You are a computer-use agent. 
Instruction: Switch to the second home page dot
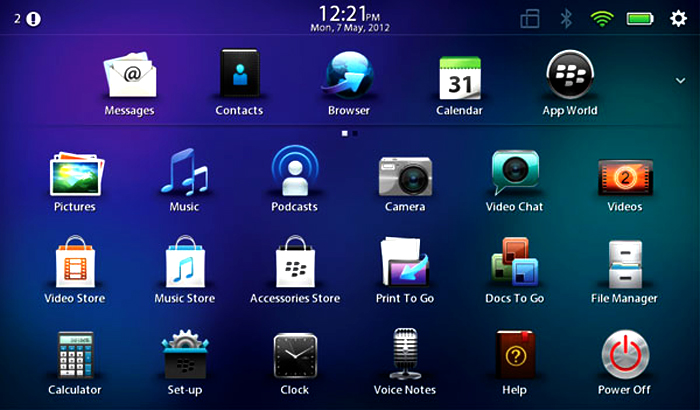coord(355,133)
